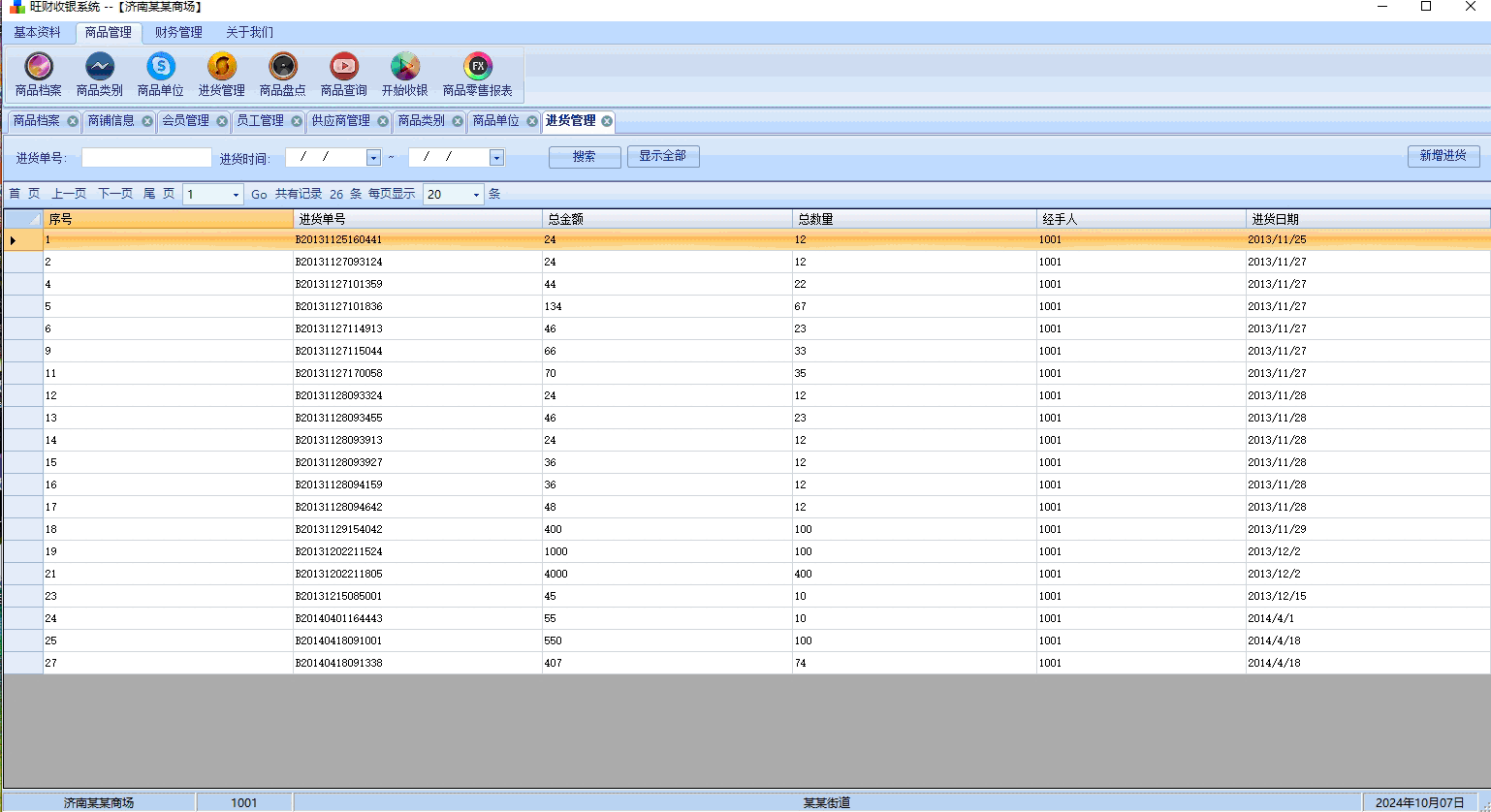Open 商品单位 toolbar icon
Viewport: 1491px width, 812px height.
point(161,75)
